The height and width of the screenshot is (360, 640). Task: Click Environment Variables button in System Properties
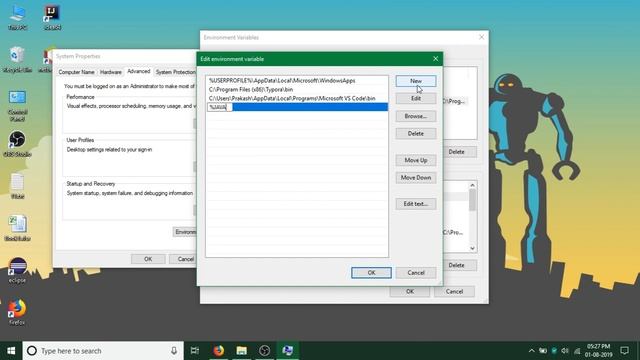click(x=185, y=232)
